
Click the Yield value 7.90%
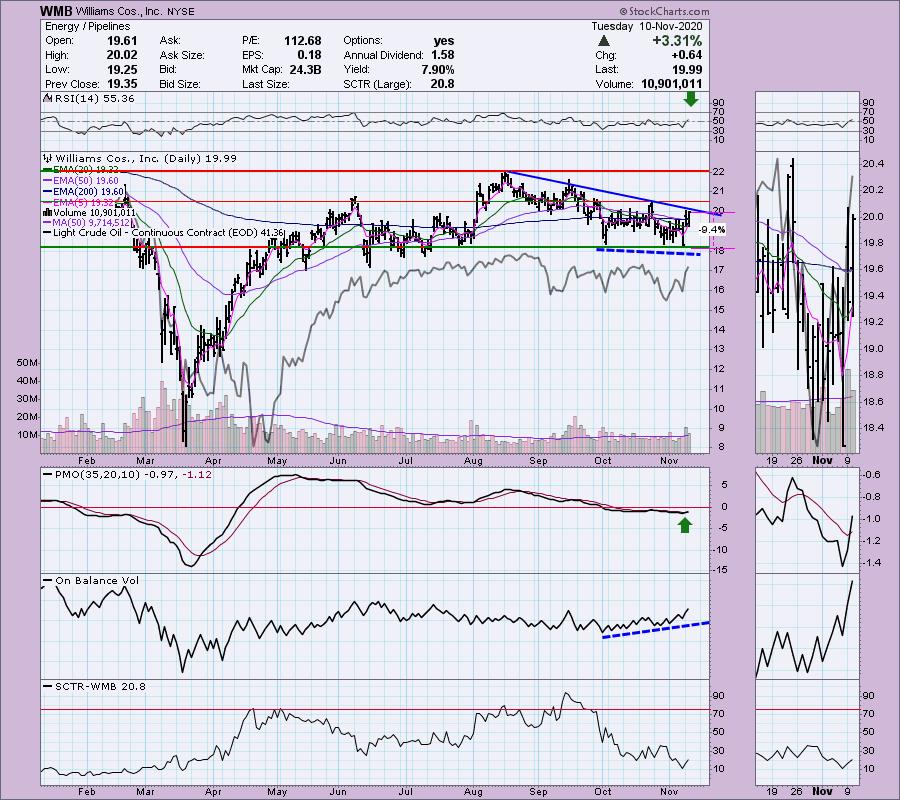[x=437, y=69]
